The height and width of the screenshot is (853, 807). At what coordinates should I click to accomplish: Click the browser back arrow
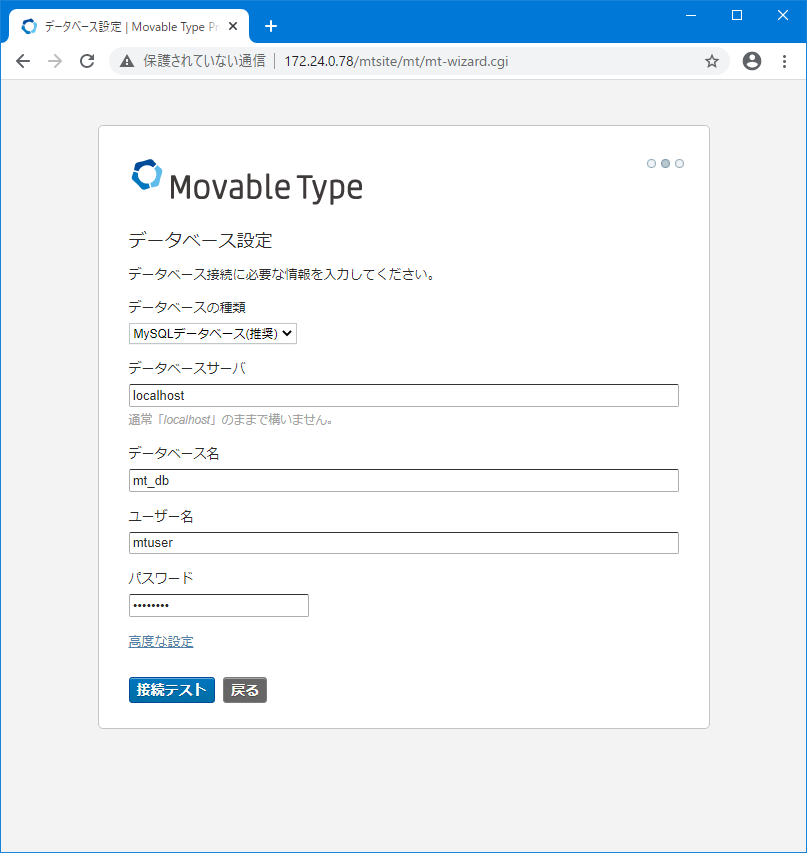pyautogui.click(x=22, y=61)
